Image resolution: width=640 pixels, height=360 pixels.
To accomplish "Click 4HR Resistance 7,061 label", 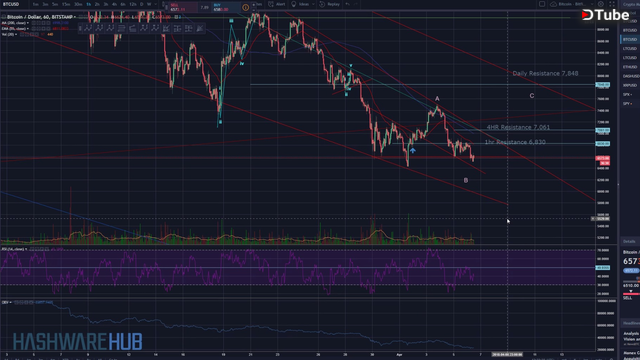I will click(x=518, y=127).
